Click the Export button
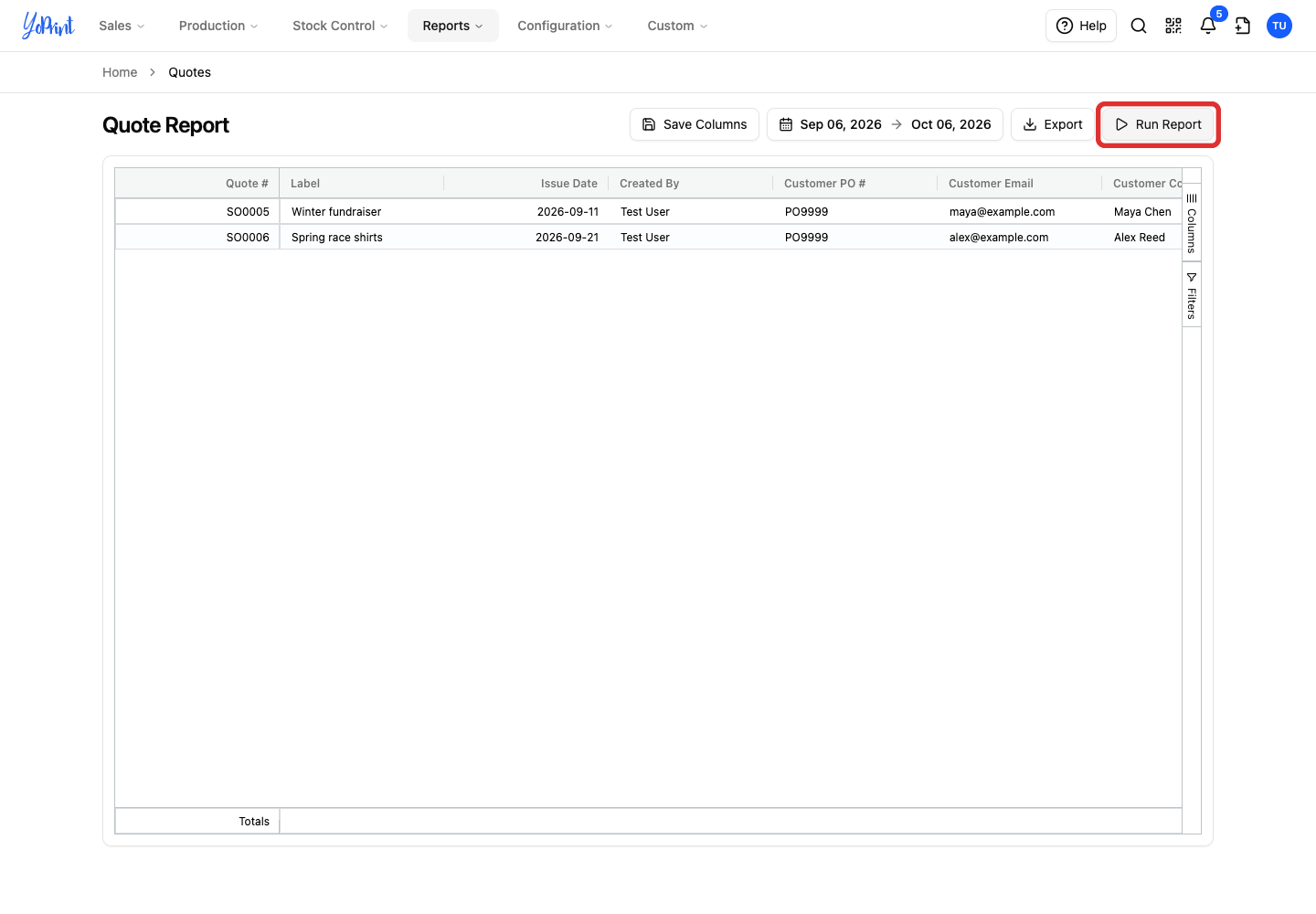This screenshot has height=914, width=1316. tap(1052, 124)
